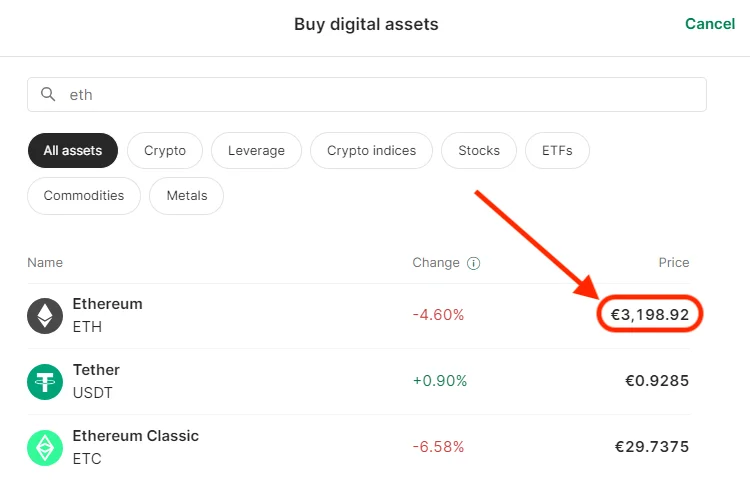Select the All assets filter
This screenshot has height=480, width=750.
click(x=73, y=151)
